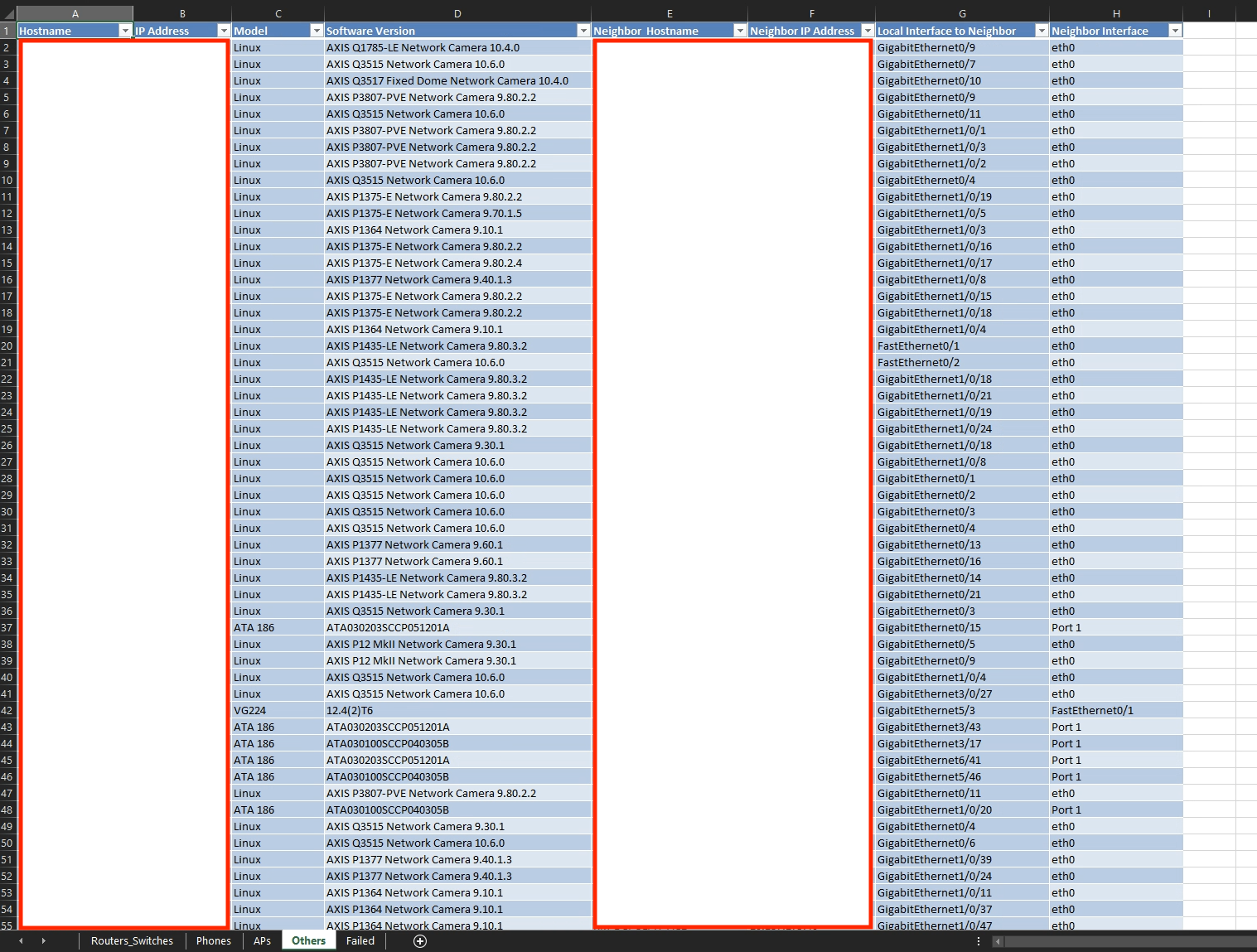
Task: Click the Select All corner box
Action: click(7, 13)
